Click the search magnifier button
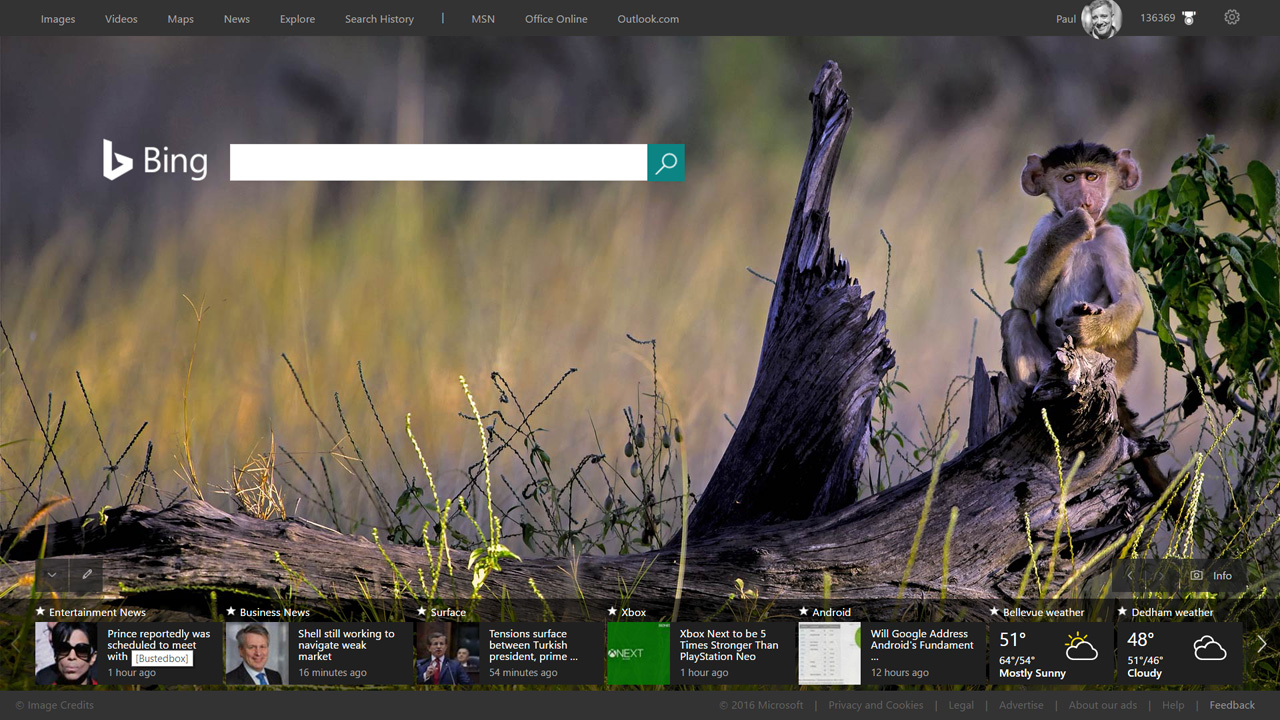 point(666,162)
